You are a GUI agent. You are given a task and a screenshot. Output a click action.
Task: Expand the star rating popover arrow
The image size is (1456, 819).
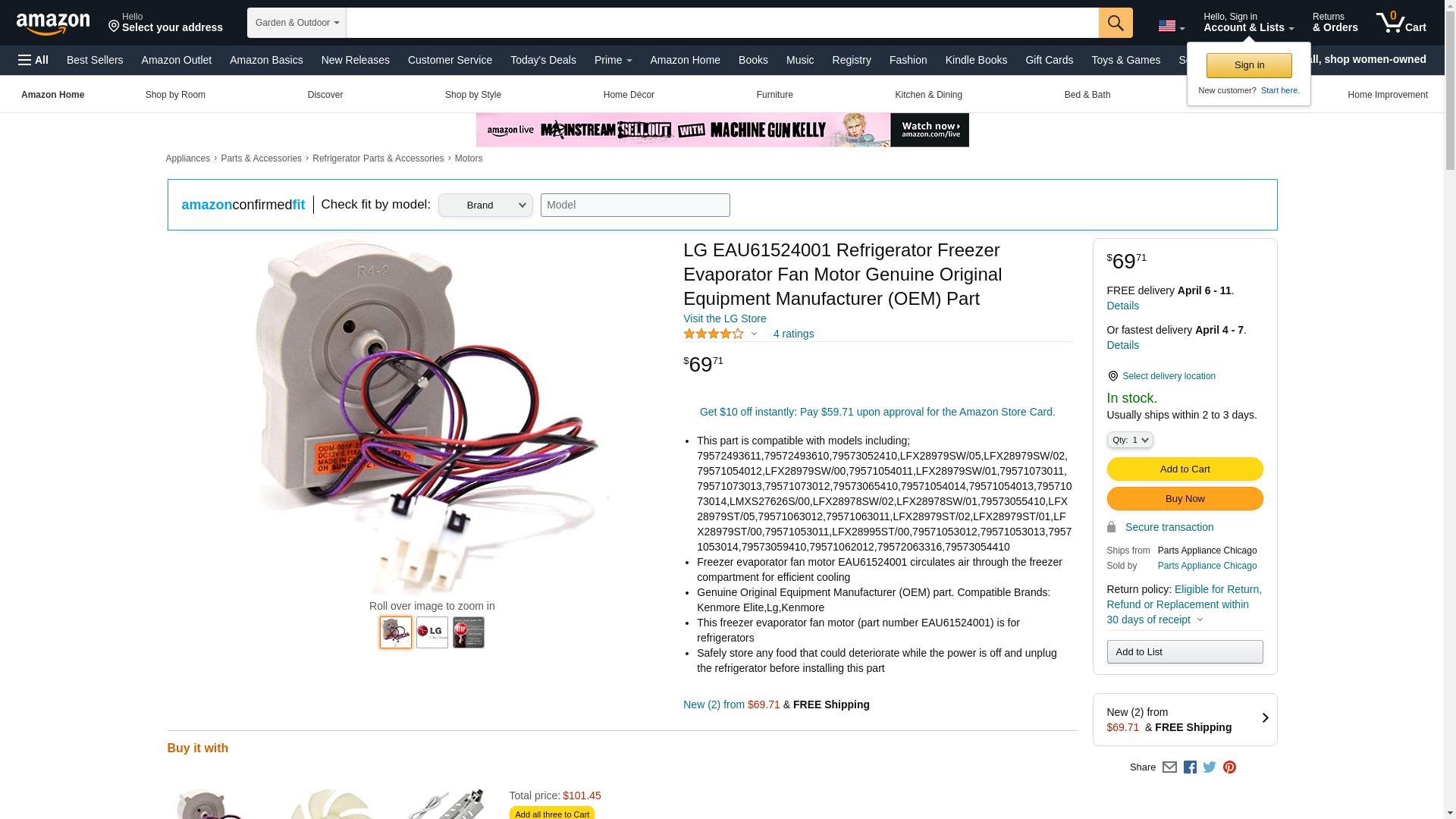[x=754, y=334]
